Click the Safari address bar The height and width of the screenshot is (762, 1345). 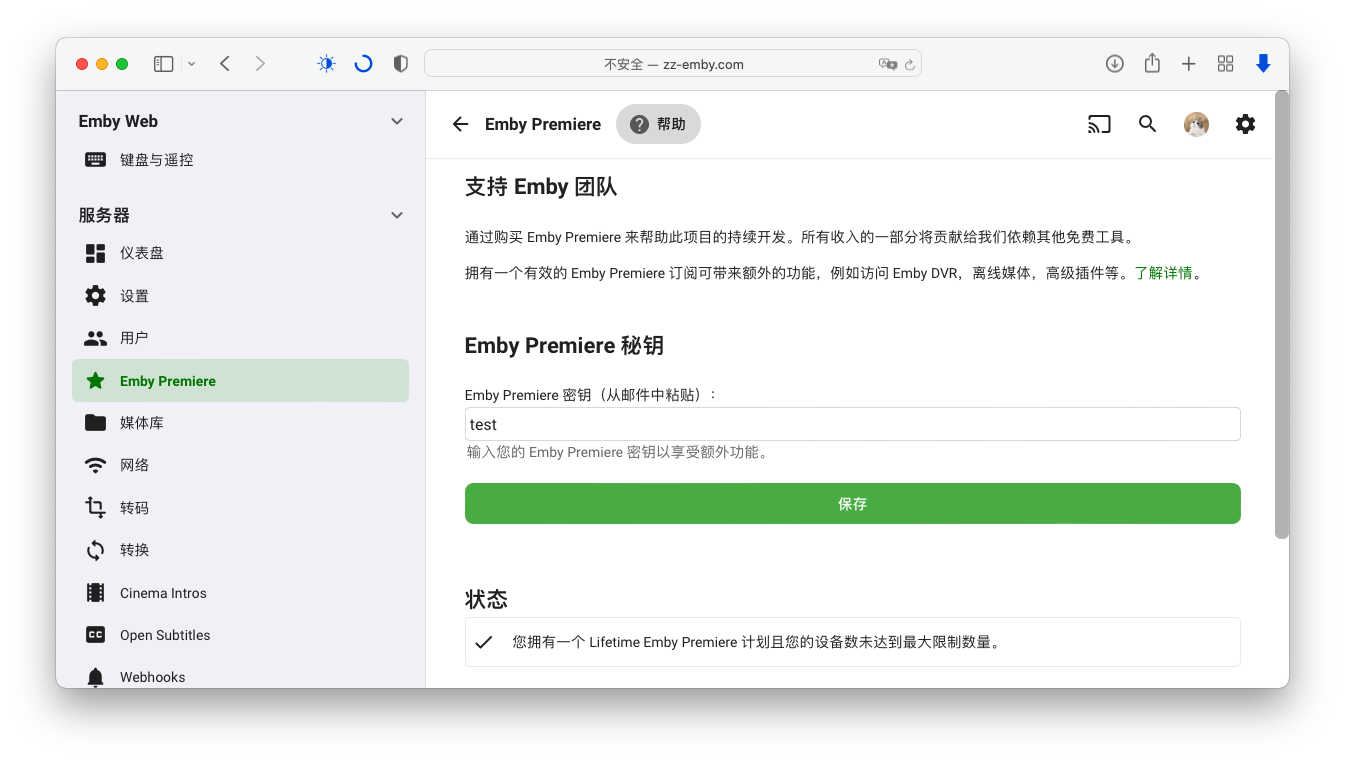tap(673, 64)
